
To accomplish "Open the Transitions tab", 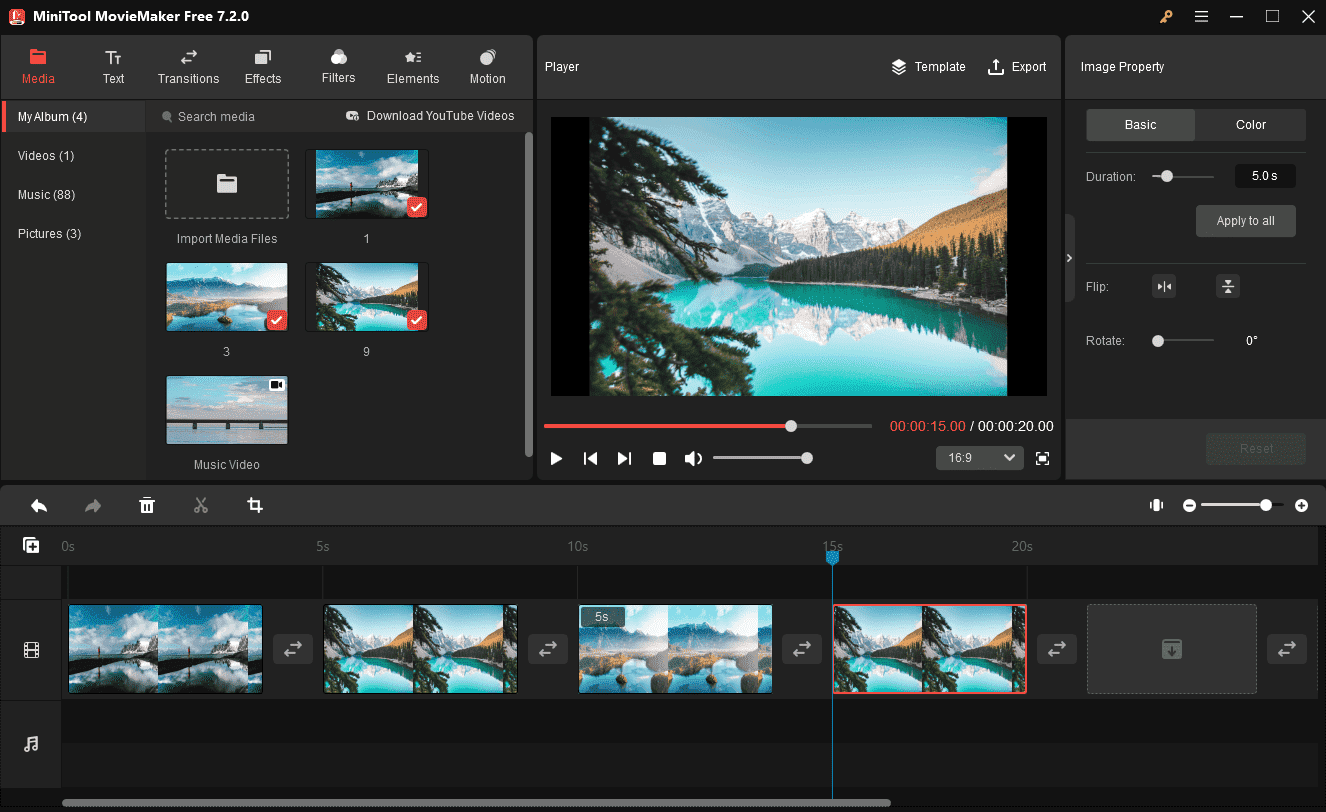I will pyautogui.click(x=188, y=67).
